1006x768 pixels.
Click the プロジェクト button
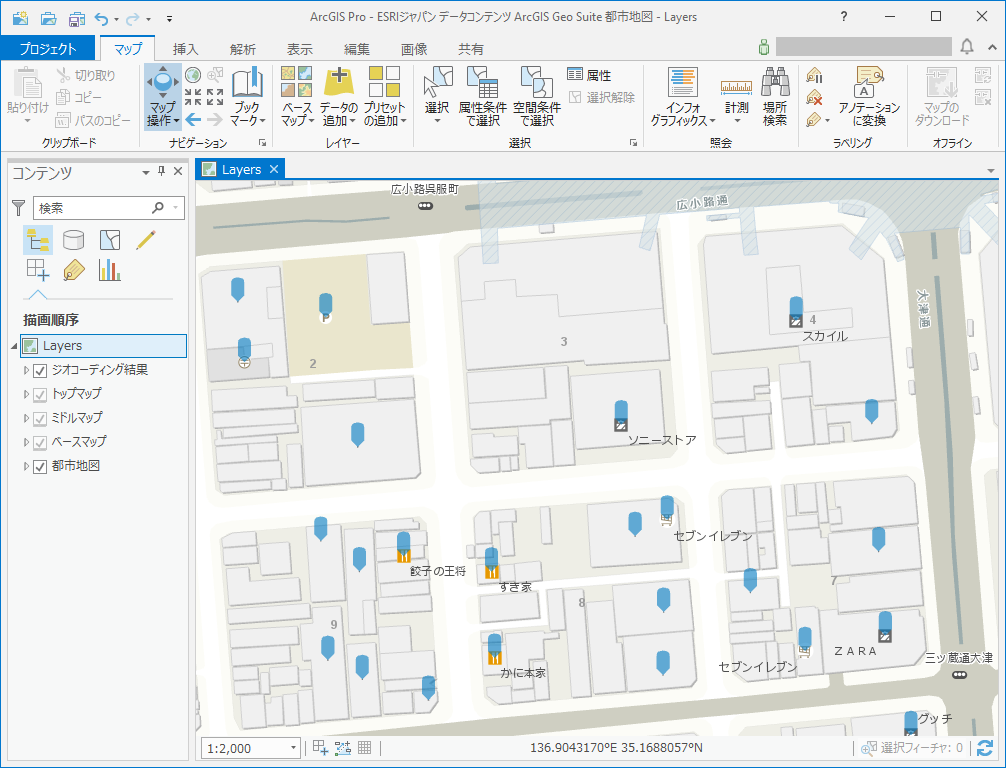[48, 49]
